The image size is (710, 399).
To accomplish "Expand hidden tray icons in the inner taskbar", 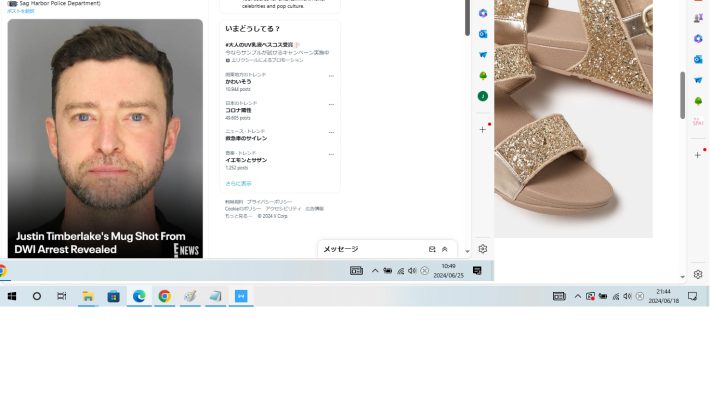I will pos(375,271).
